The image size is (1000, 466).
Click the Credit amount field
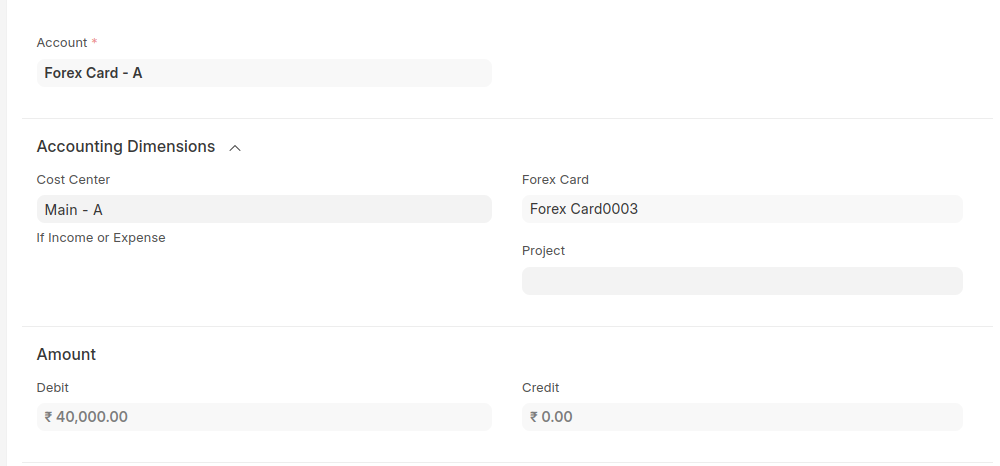coord(742,417)
